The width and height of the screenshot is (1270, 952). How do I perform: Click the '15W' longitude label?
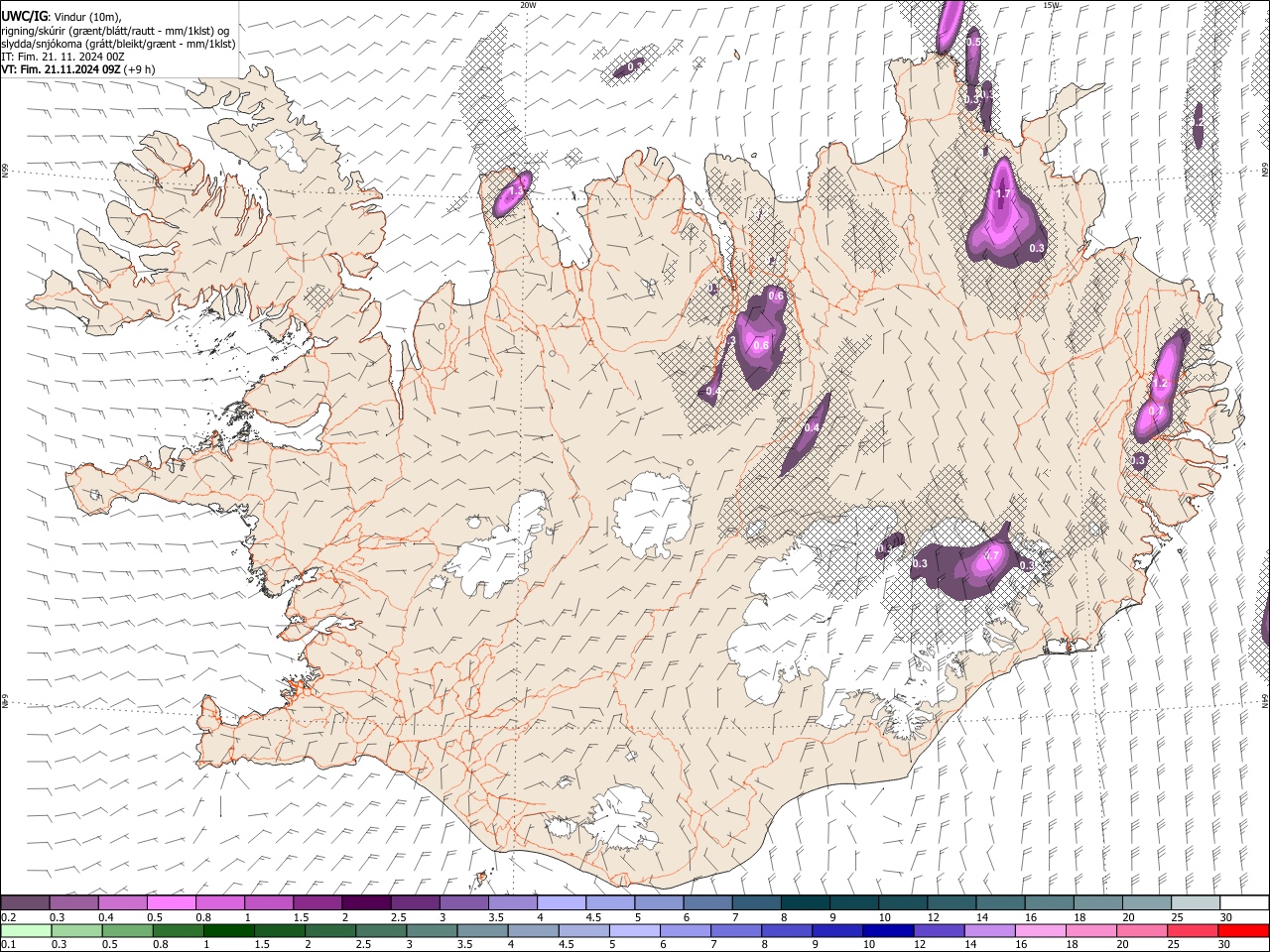1051,5
